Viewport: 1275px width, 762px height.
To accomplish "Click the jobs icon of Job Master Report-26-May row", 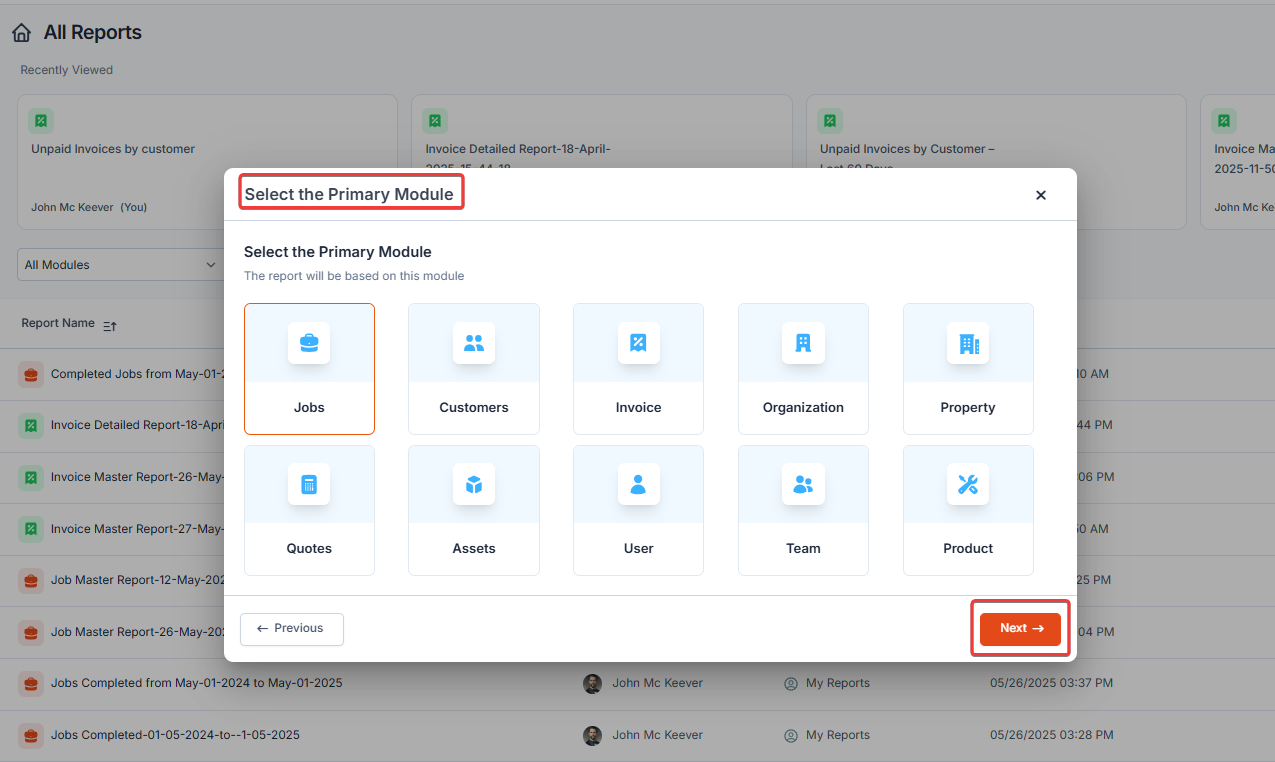I will (31, 632).
